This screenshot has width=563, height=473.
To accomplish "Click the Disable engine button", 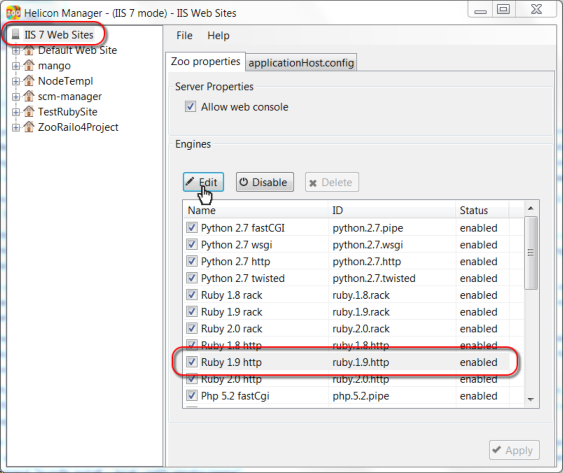I will (265, 182).
